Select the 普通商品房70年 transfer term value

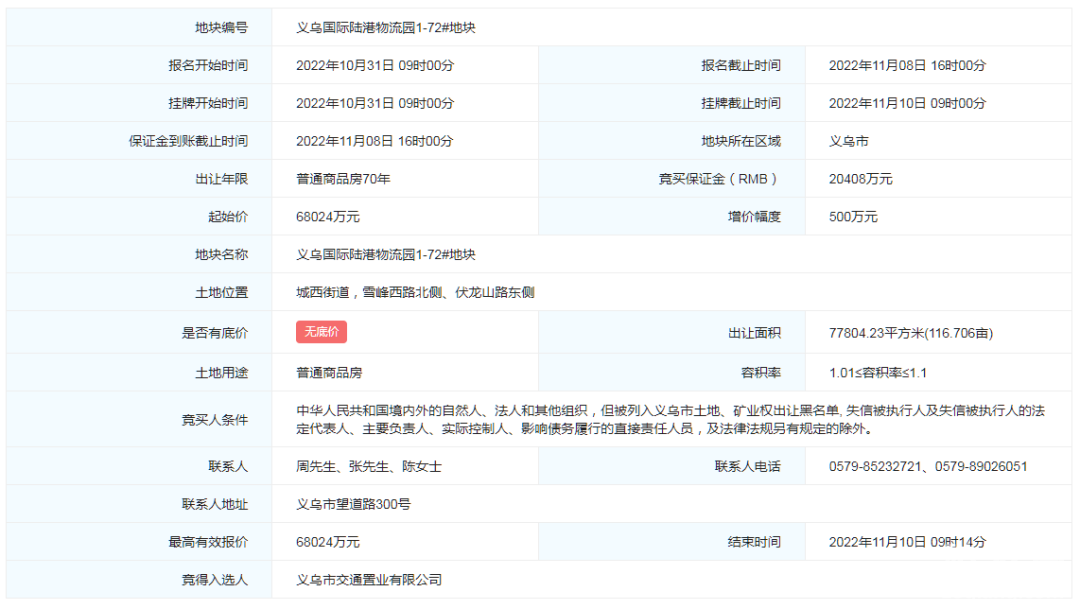click(343, 180)
